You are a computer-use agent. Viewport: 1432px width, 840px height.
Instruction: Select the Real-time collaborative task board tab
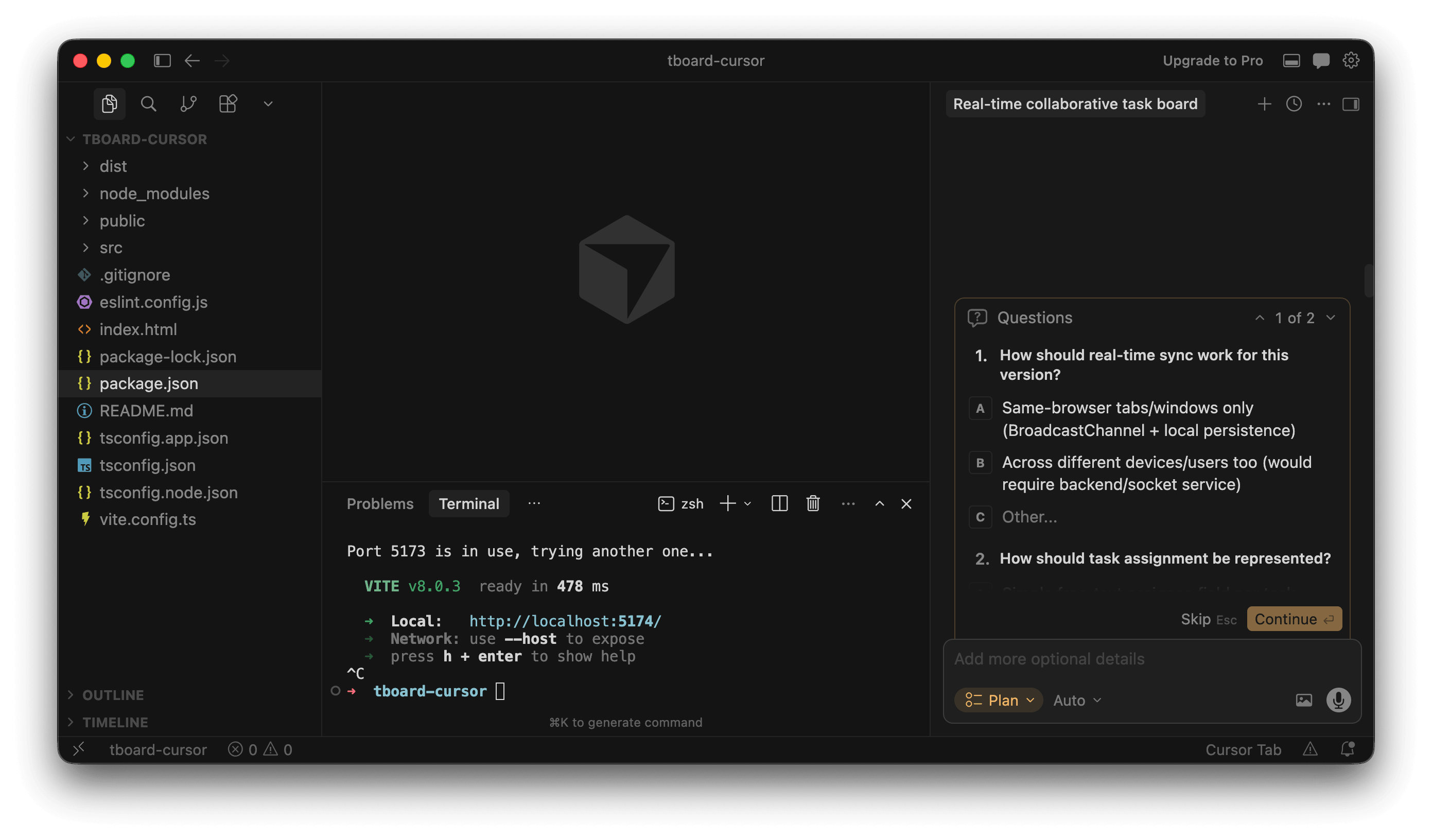pos(1075,104)
